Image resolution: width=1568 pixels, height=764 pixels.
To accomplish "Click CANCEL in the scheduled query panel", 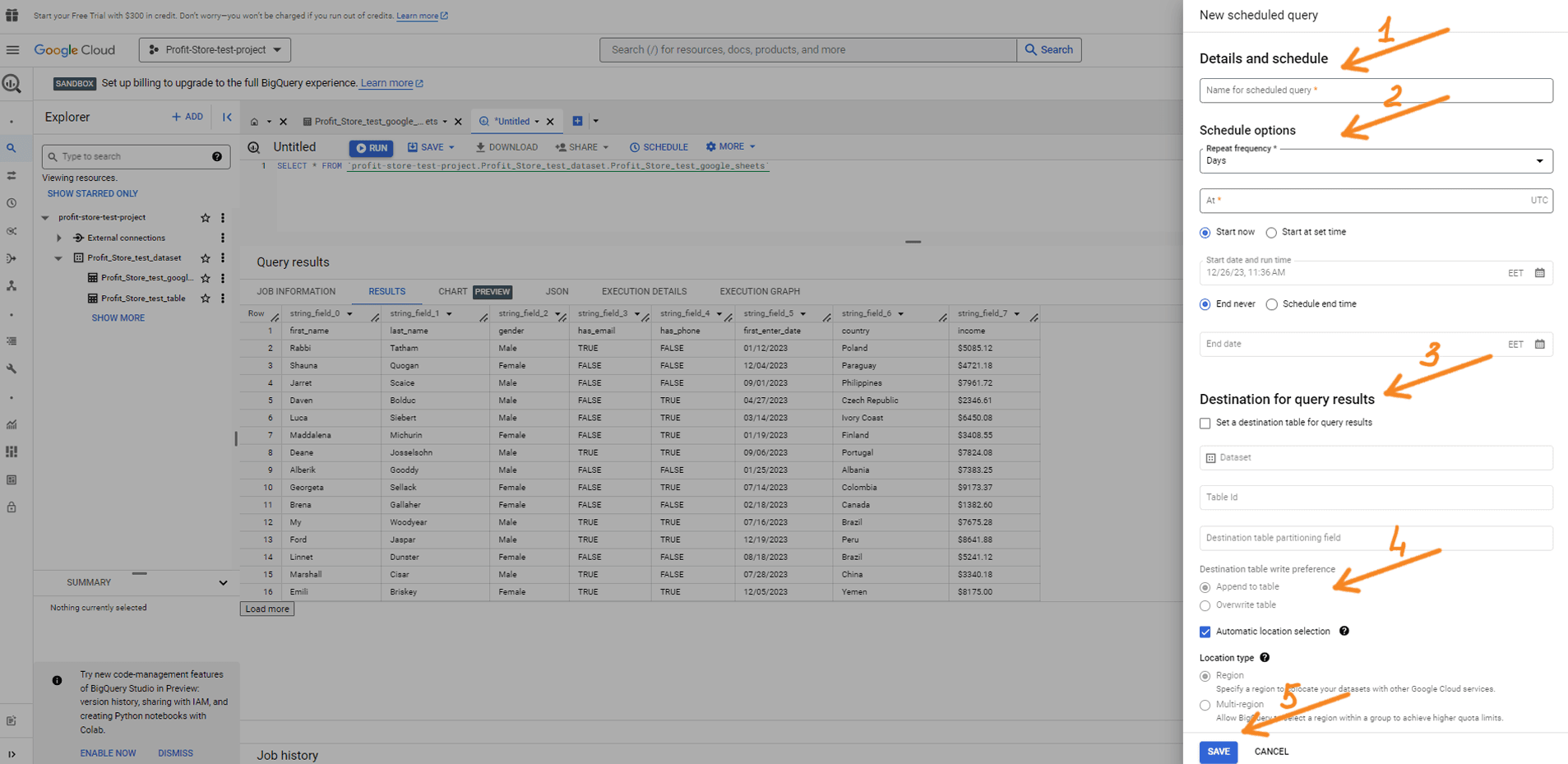I will 1271,752.
